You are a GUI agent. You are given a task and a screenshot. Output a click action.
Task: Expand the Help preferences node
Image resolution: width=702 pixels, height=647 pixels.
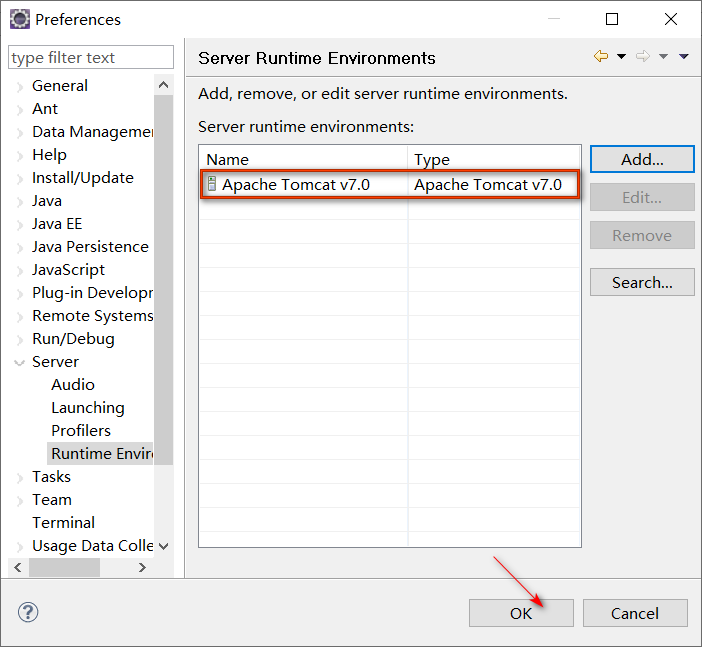(19, 155)
